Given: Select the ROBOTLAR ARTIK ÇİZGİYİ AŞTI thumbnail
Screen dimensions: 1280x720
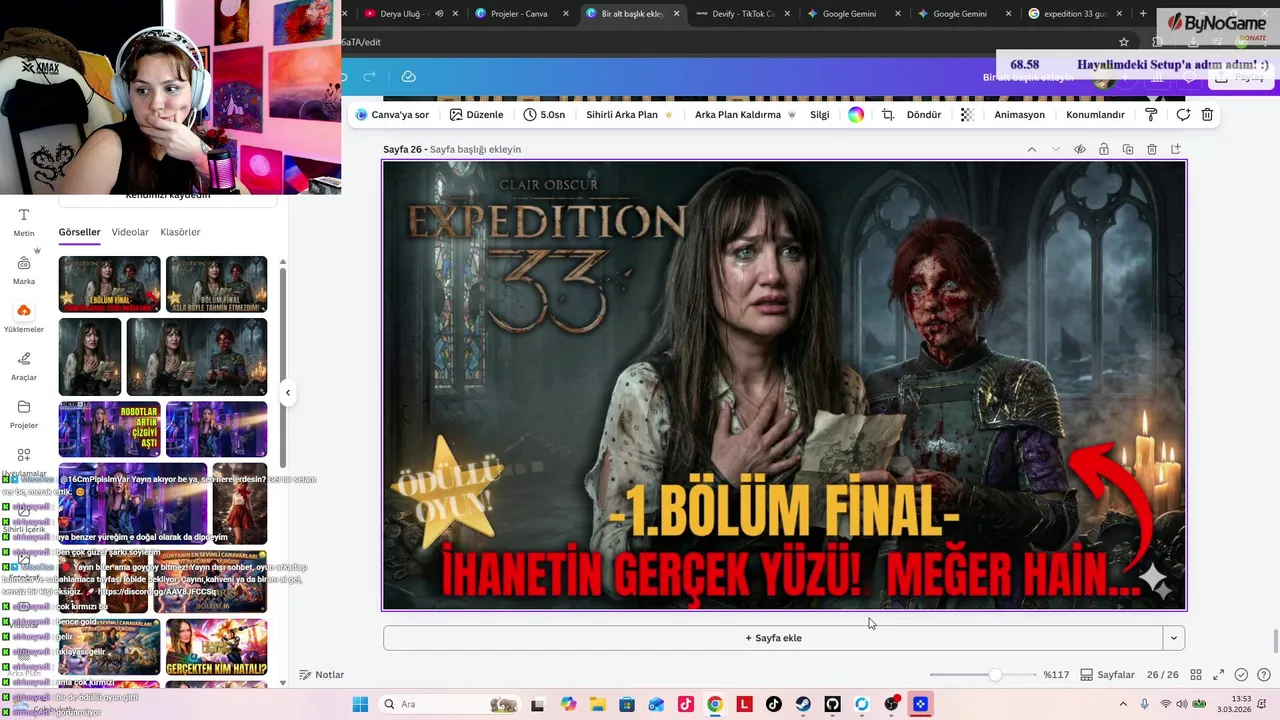Looking at the screenshot, I should point(109,429).
